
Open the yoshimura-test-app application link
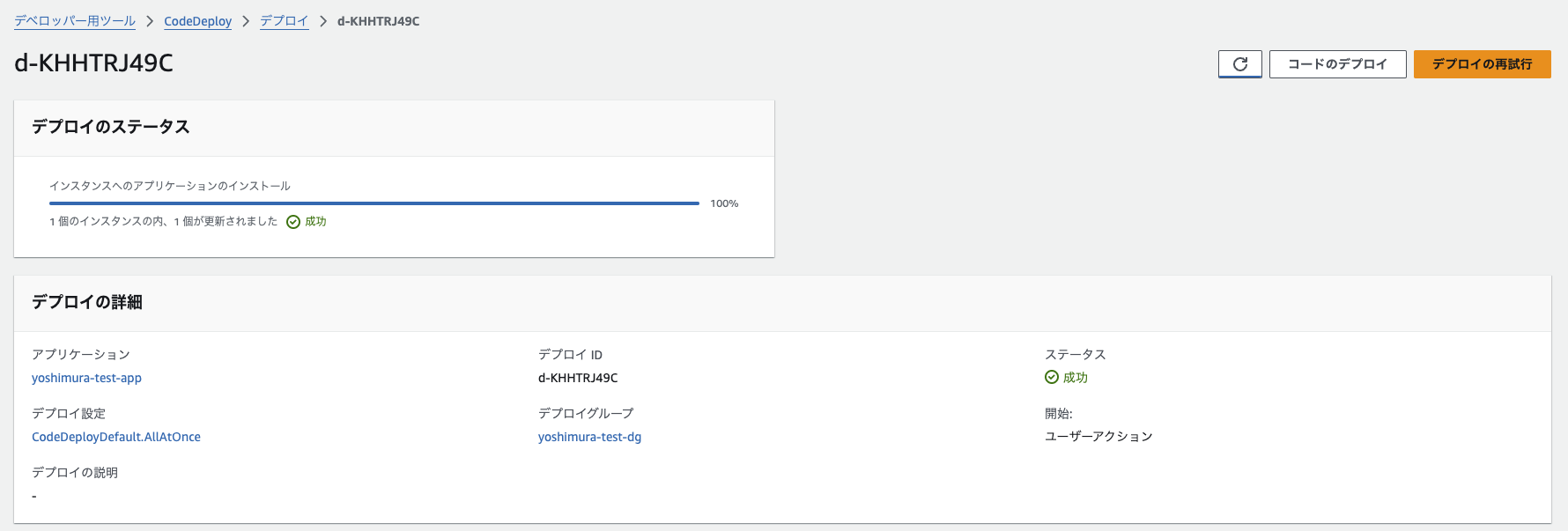[x=86, y=378]
